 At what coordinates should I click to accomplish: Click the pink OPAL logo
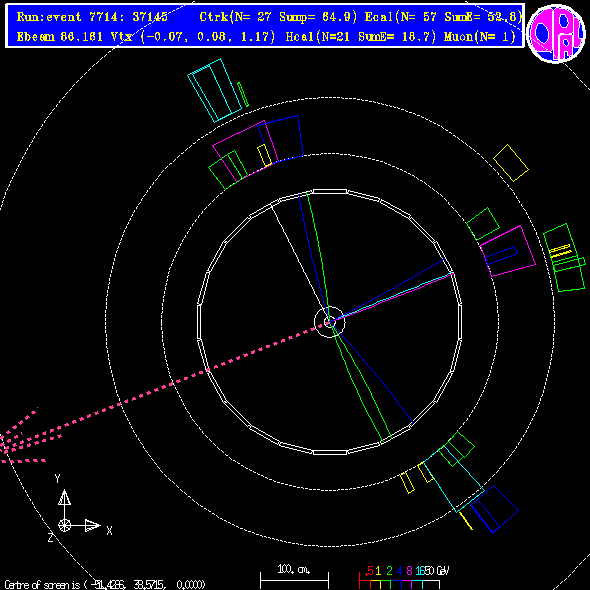[556, 33]
